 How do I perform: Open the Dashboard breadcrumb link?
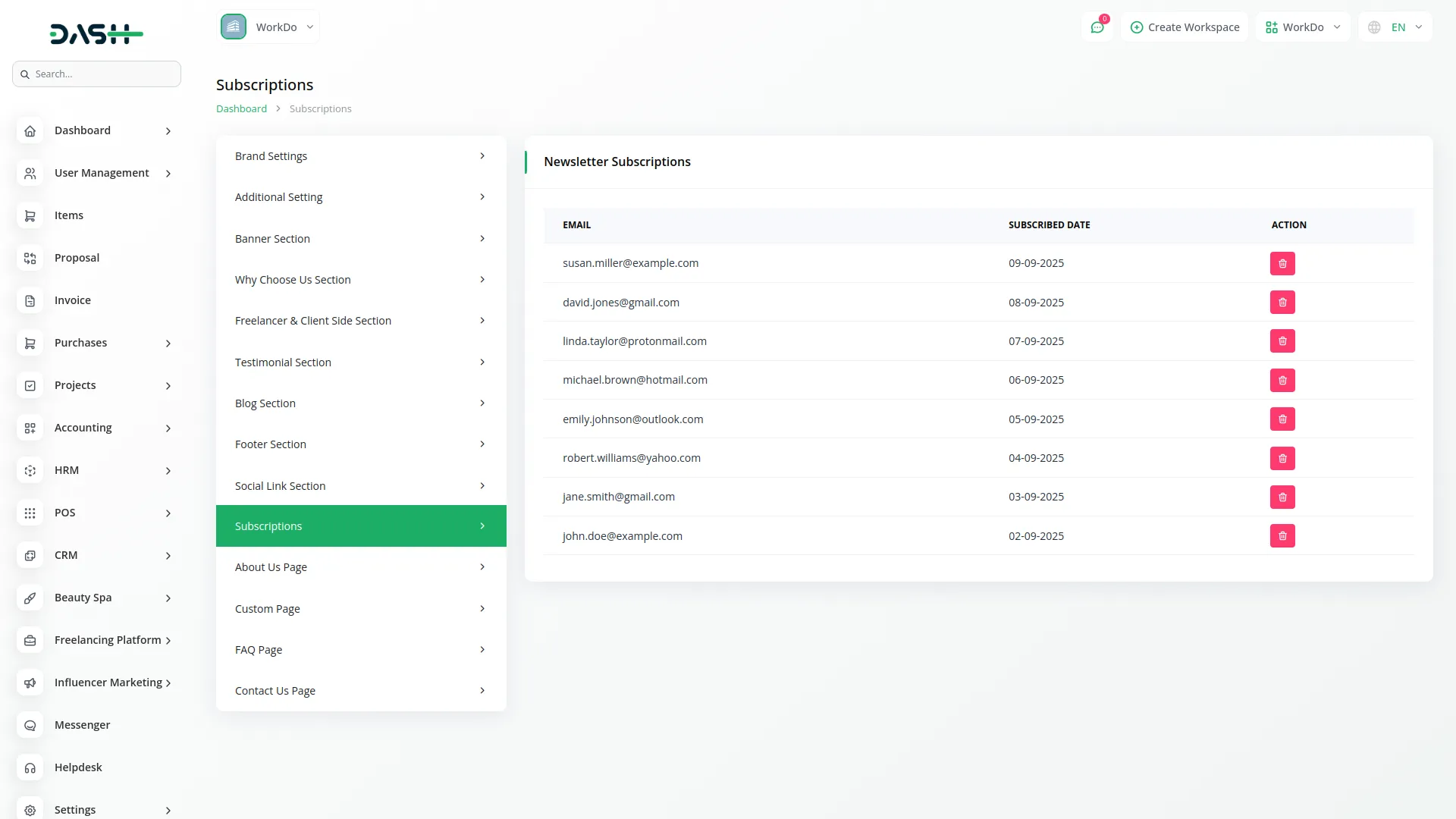(x=241, y=108)
